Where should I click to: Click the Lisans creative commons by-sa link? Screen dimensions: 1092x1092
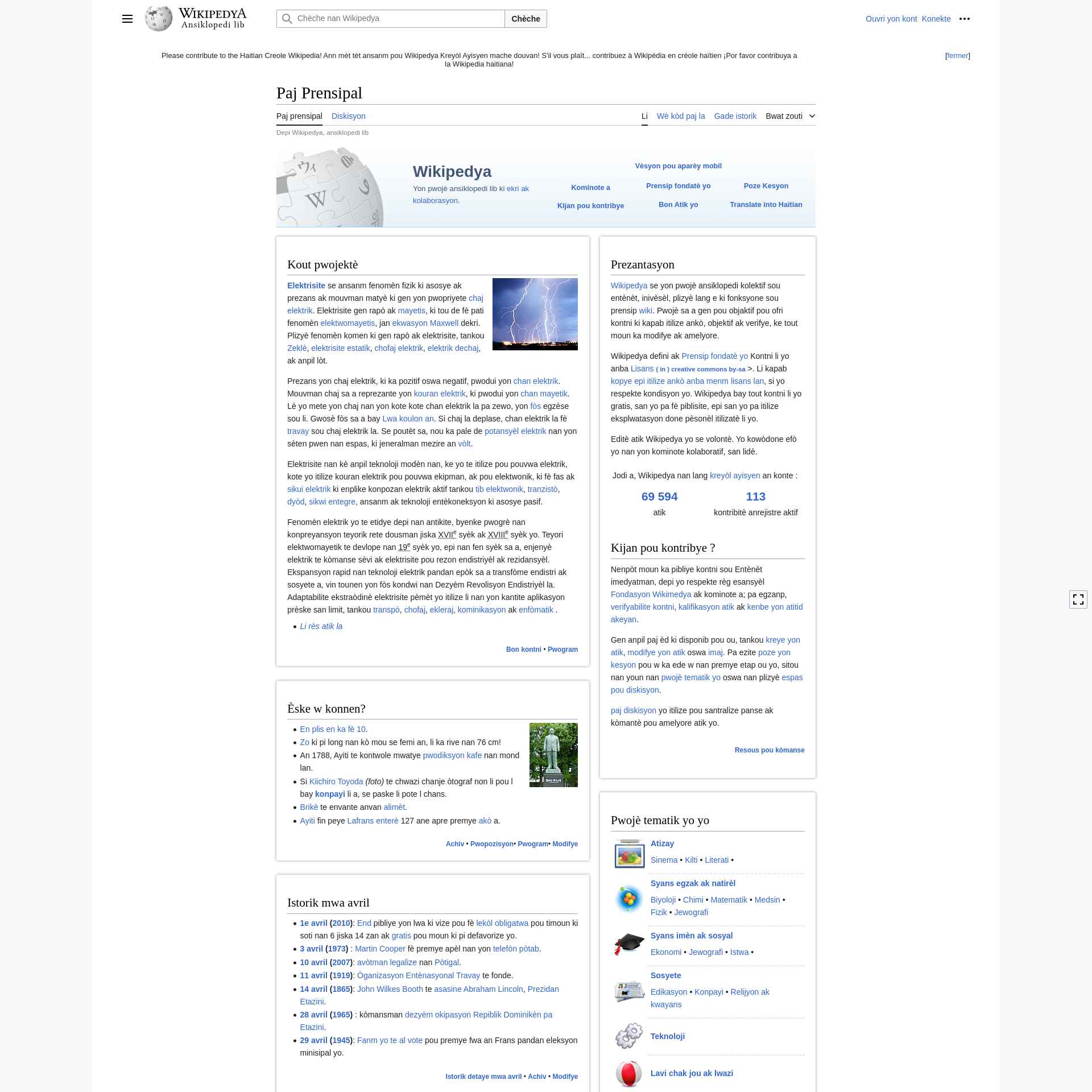(x=688, y=369)
